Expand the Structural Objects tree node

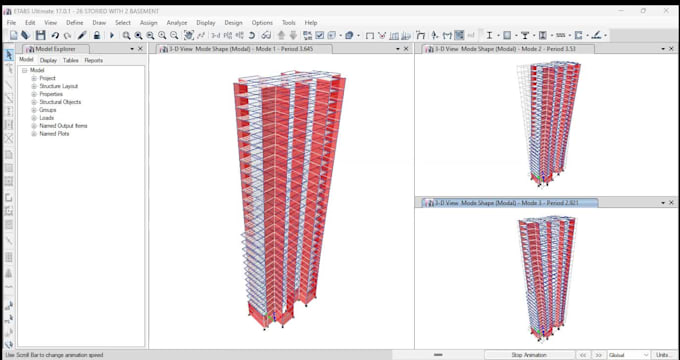pos(34,102)
